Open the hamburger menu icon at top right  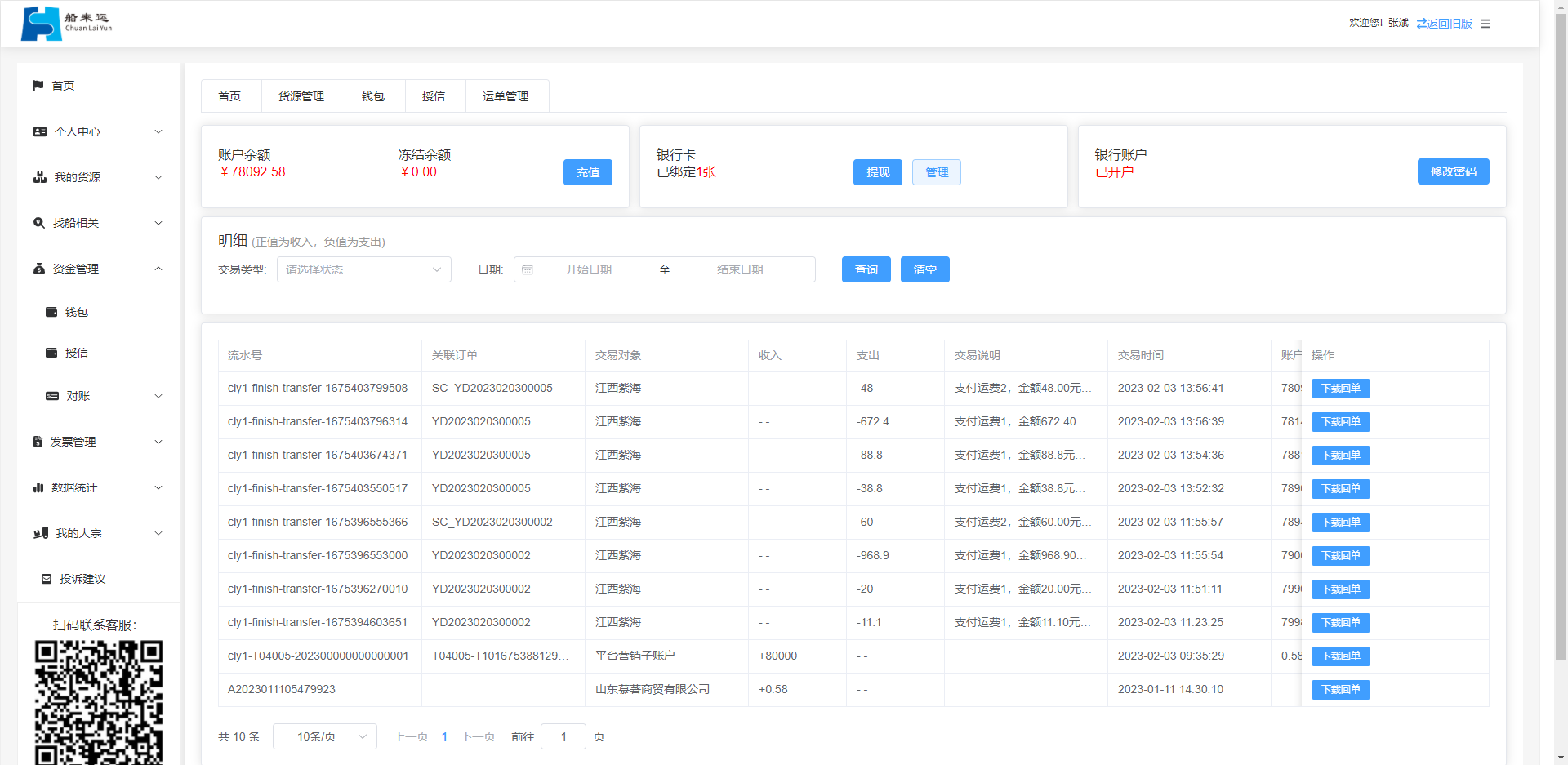point(1486,24)
